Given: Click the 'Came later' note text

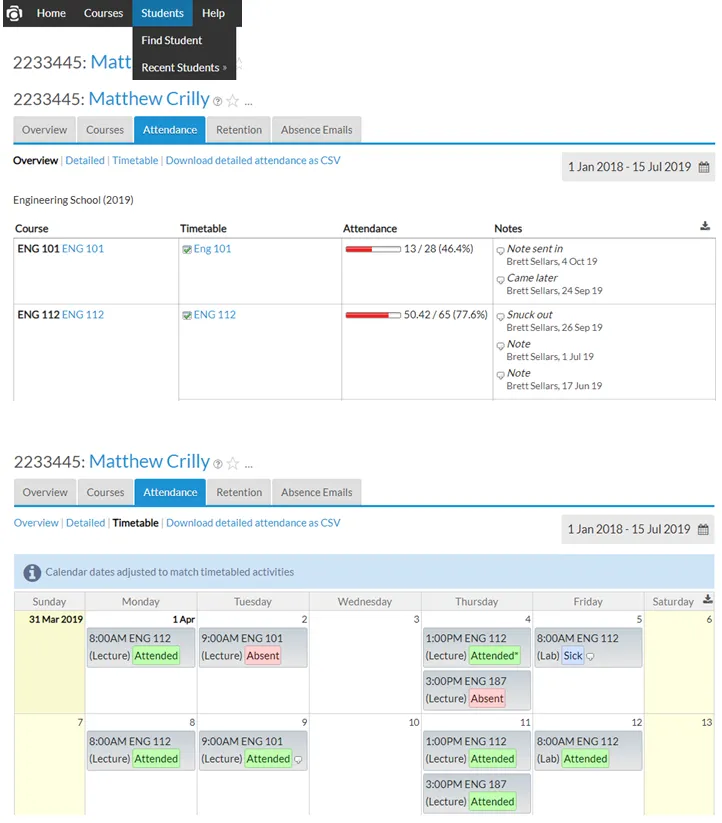Looking at the screenshot, I should (x=532, y=278).
